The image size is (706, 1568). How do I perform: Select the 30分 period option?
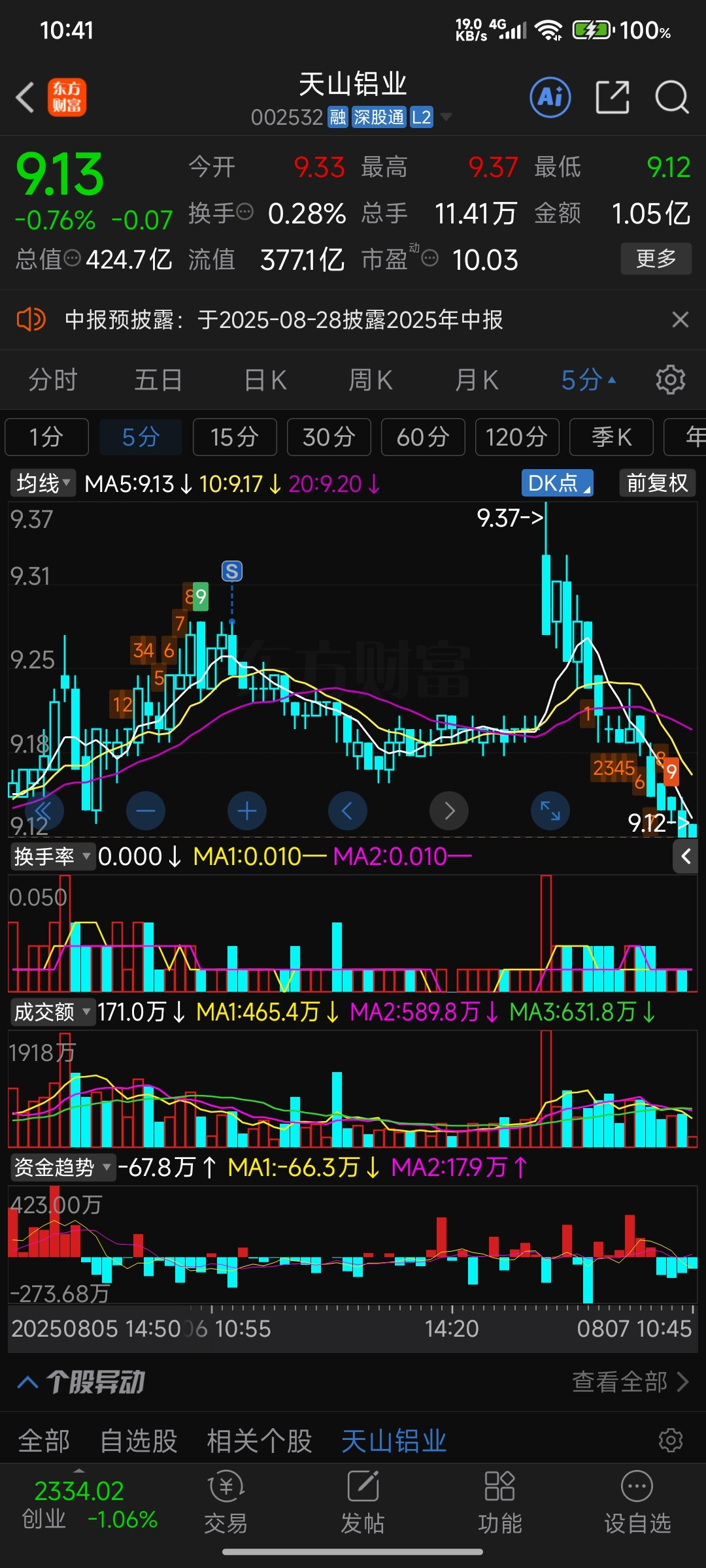[329, 436]
